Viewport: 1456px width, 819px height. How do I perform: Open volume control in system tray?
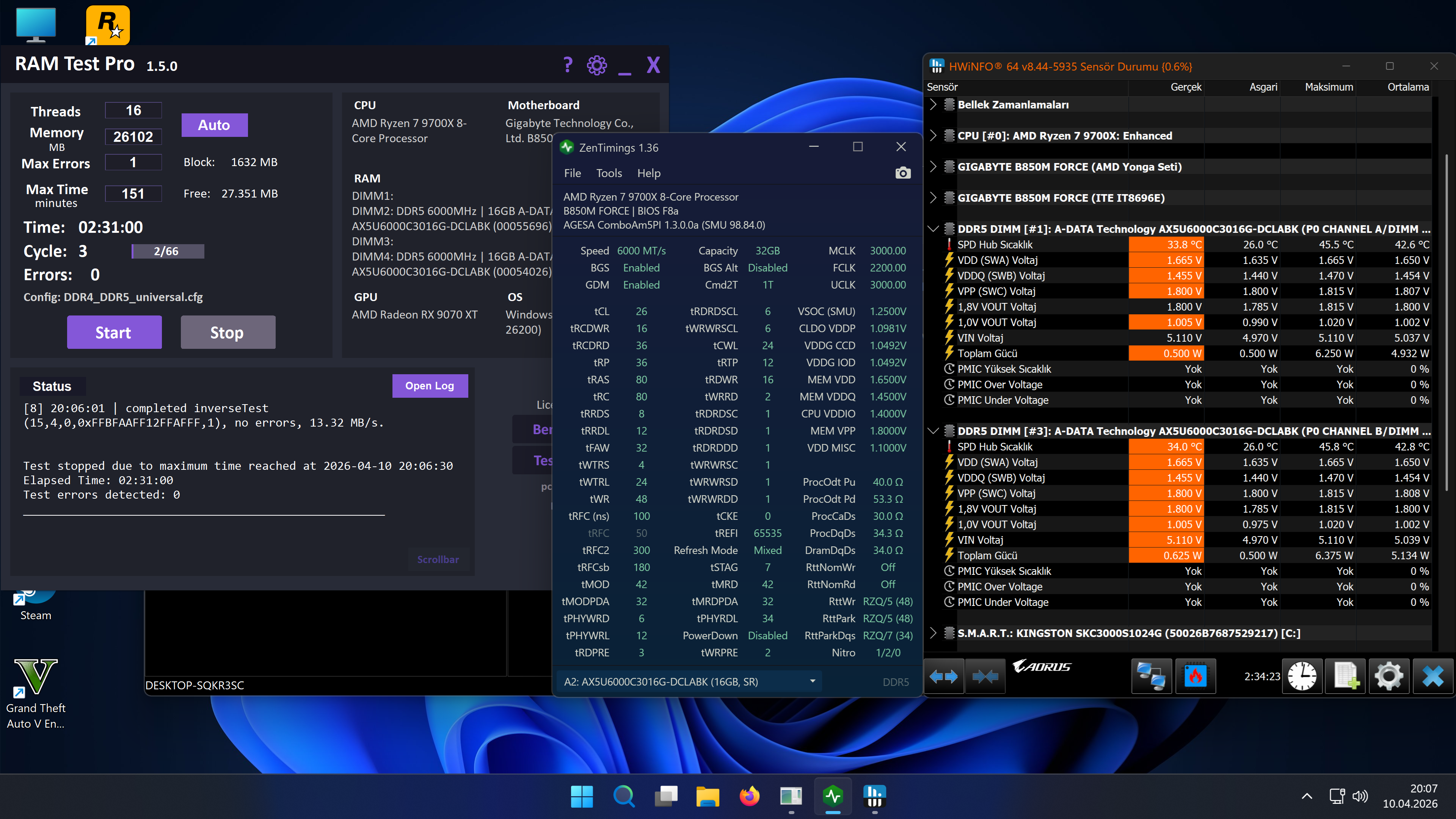(x=1359, y=796)
